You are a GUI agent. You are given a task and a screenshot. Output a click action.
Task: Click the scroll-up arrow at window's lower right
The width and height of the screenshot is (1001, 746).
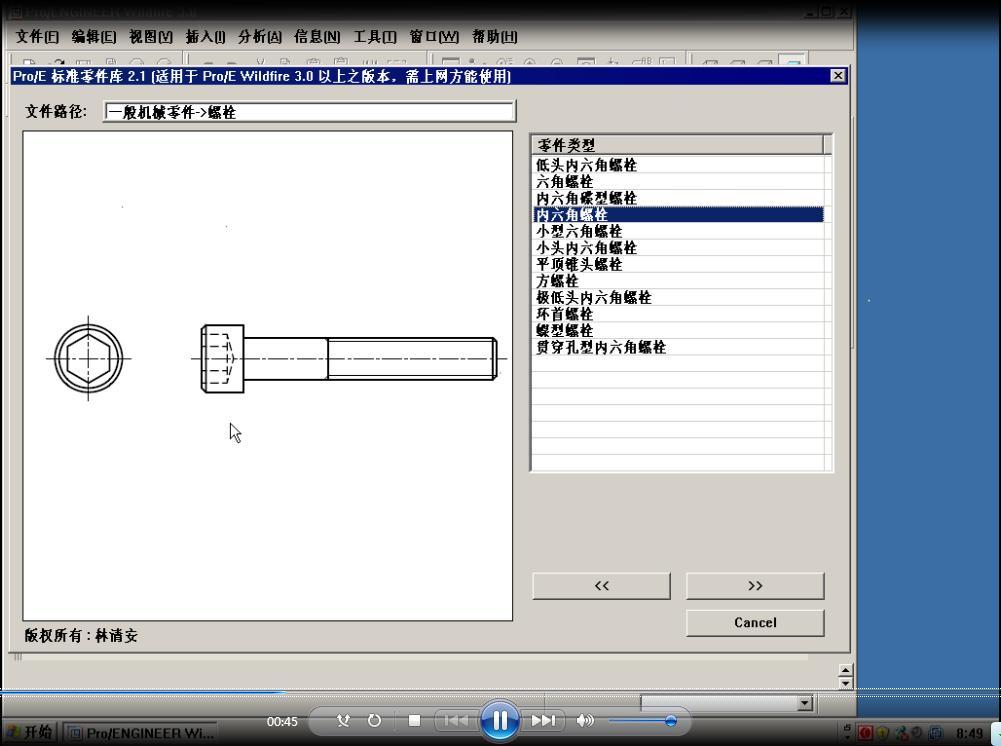845,670
